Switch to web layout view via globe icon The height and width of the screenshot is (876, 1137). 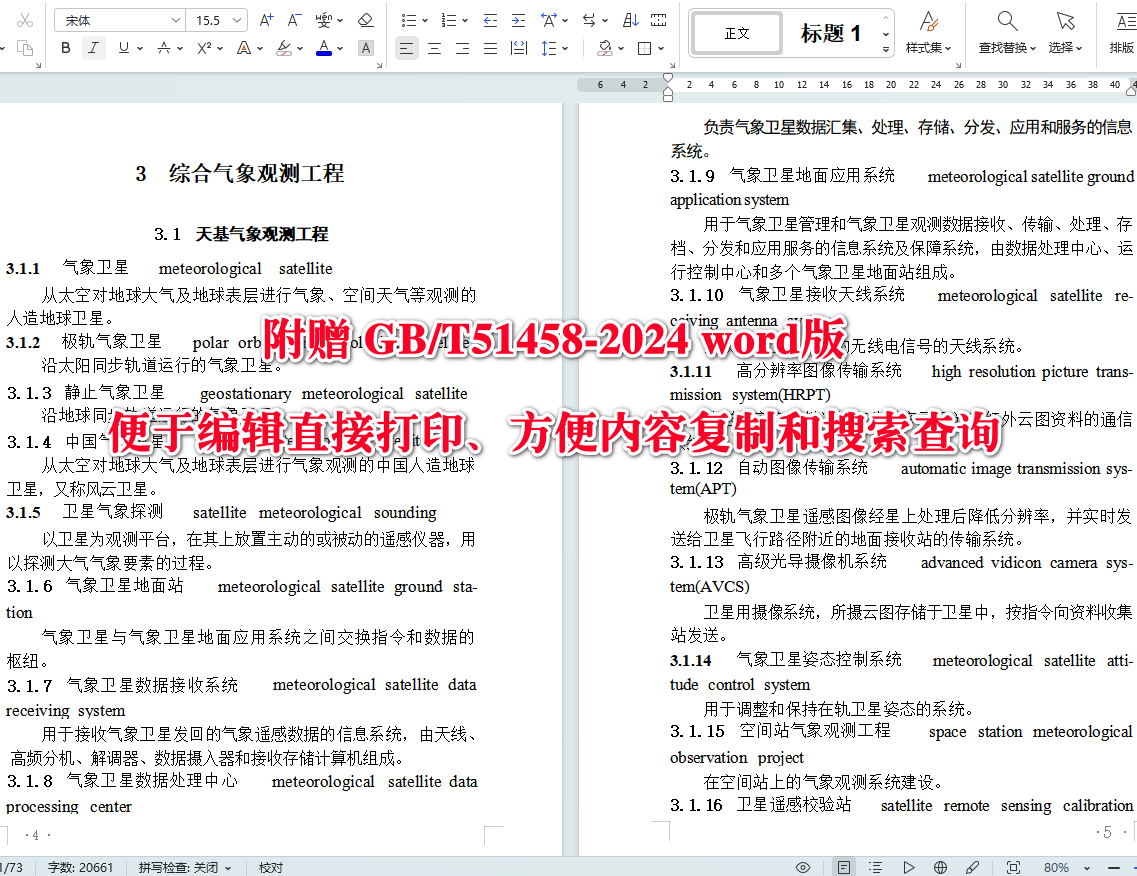pos(940,867)
